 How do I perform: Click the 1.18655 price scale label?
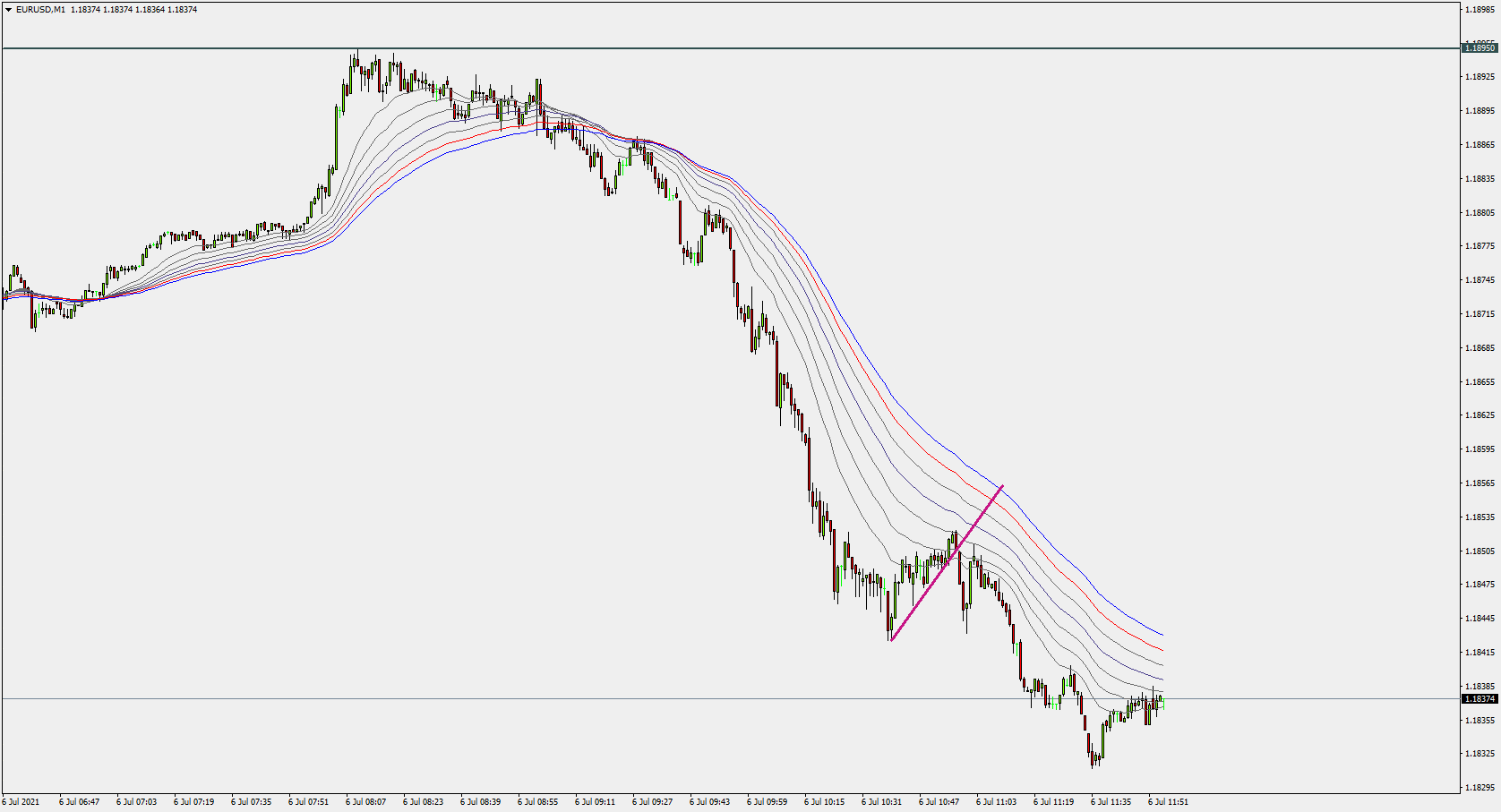1480,382
